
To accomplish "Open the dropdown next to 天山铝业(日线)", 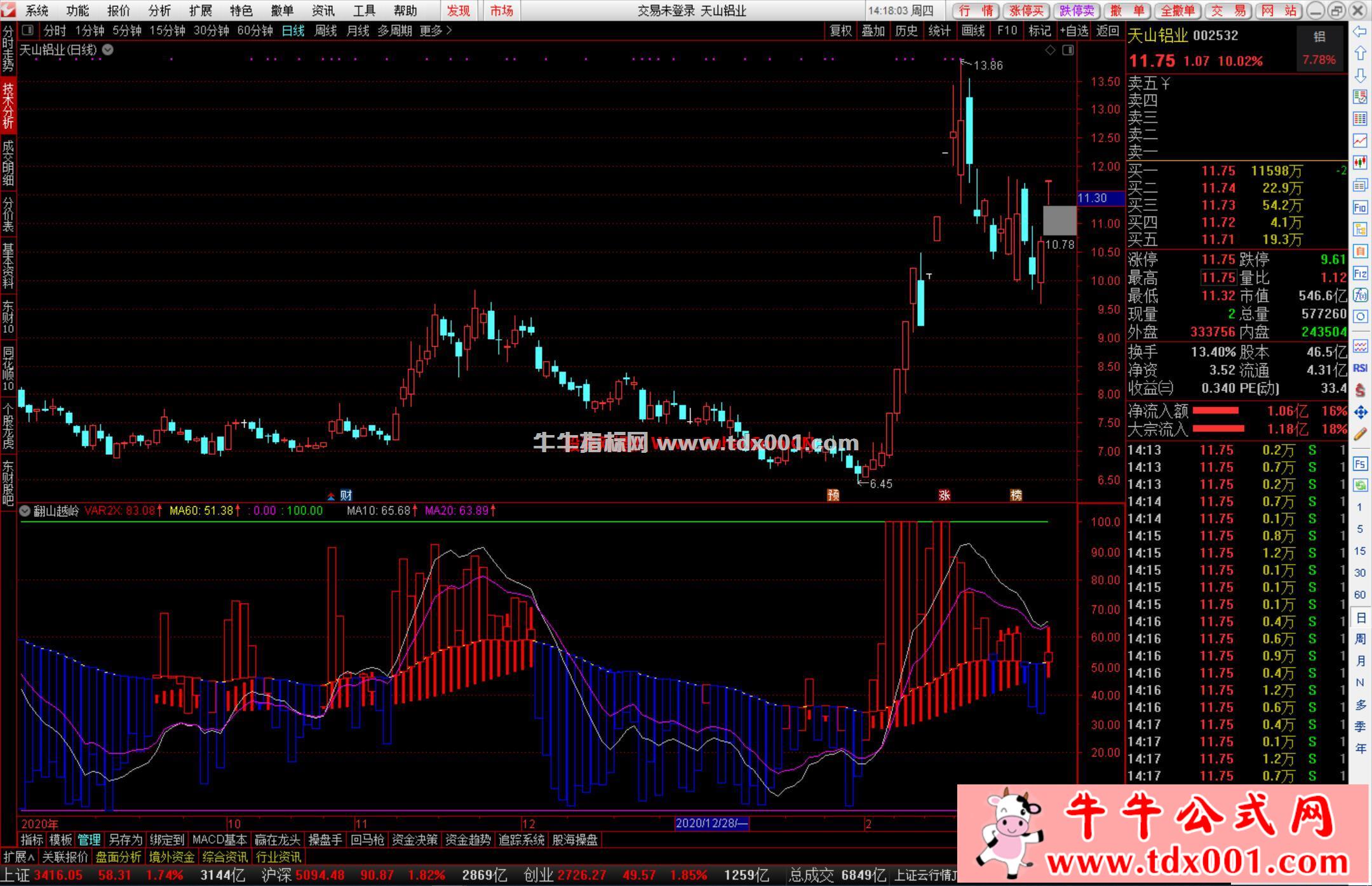I will coord(108,50).
